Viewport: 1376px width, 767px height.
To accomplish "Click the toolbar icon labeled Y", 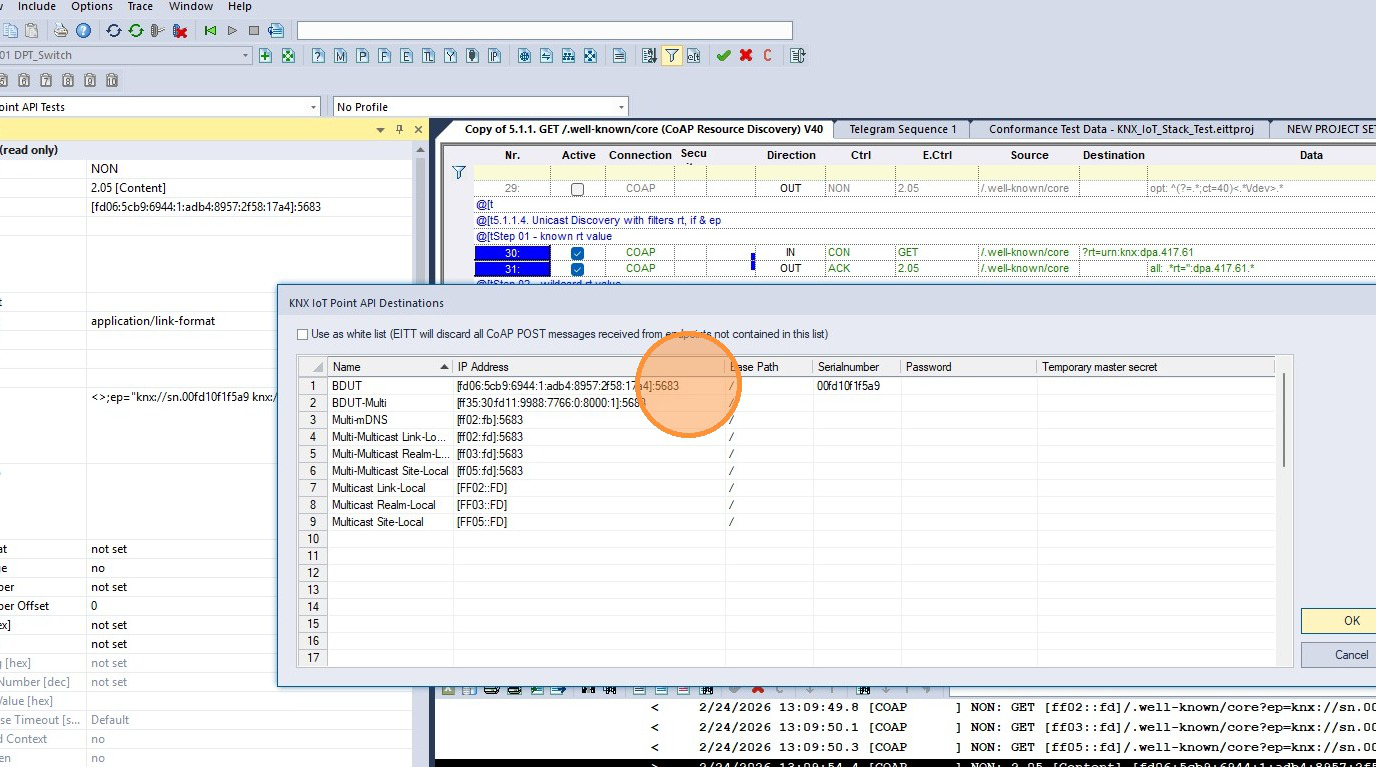I will tap(450, 56).
